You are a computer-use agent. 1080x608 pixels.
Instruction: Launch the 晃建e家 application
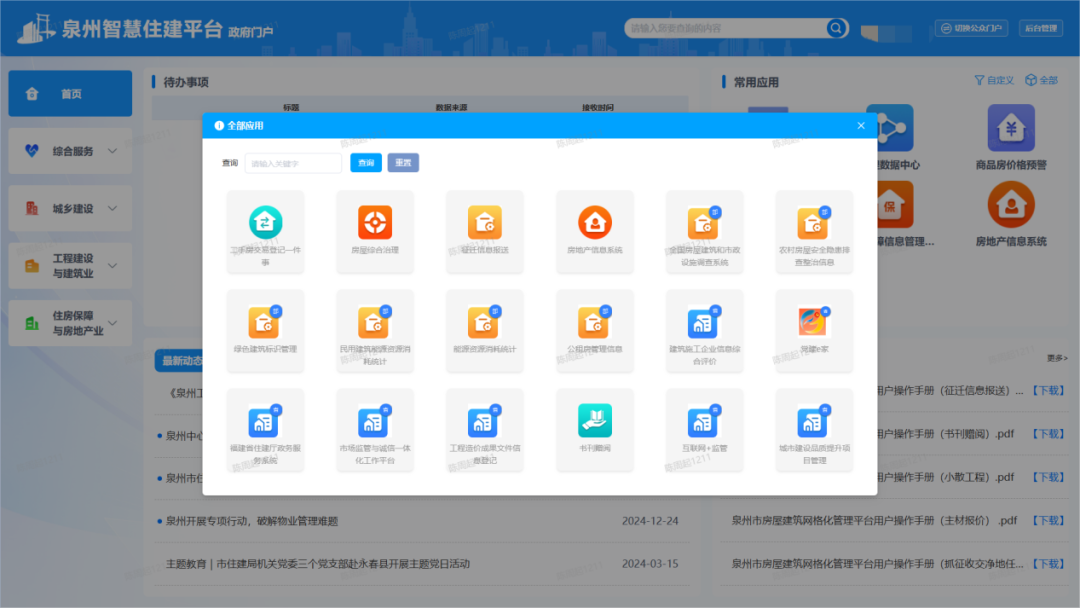tap(814, 322)
